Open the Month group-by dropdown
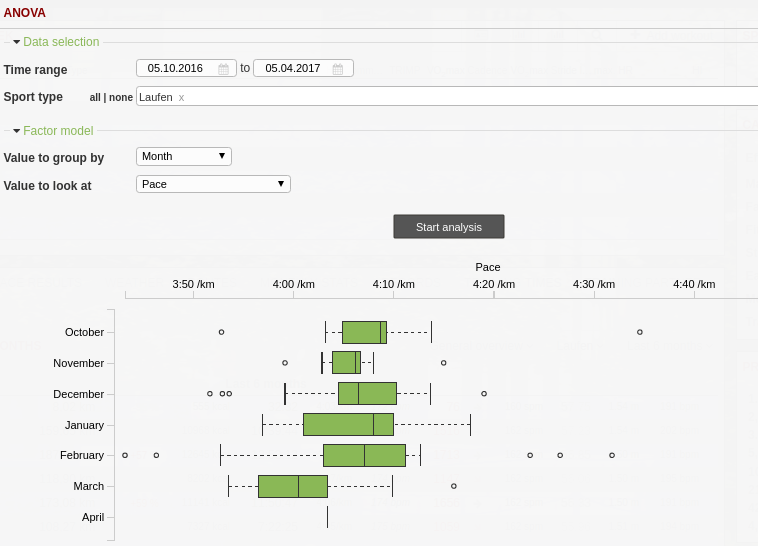Screen dimensions: 758x546 (183, 156)
